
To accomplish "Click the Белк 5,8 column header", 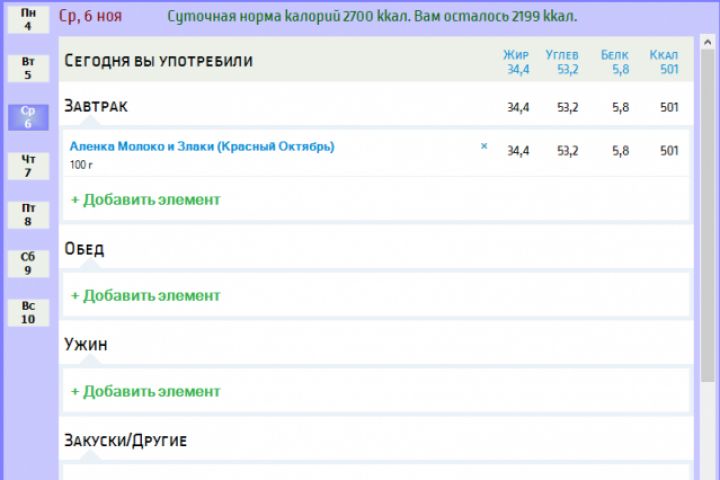I will (x=615, y=62).
